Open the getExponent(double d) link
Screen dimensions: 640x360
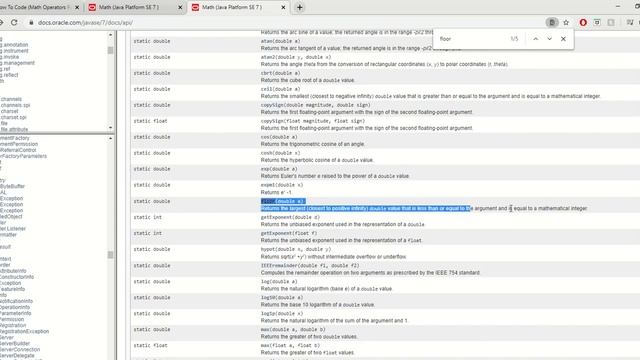pyautogui.click(x=290, y=217)
